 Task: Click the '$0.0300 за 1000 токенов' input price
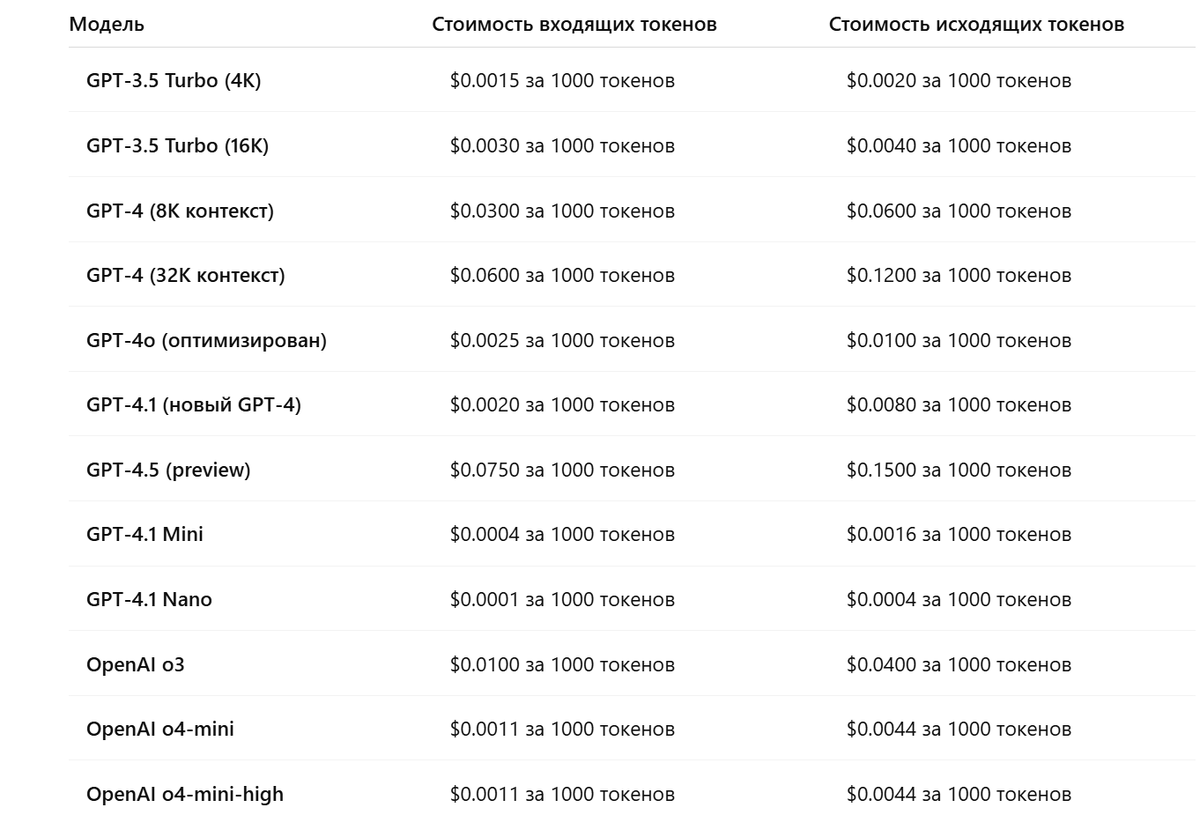562,211
